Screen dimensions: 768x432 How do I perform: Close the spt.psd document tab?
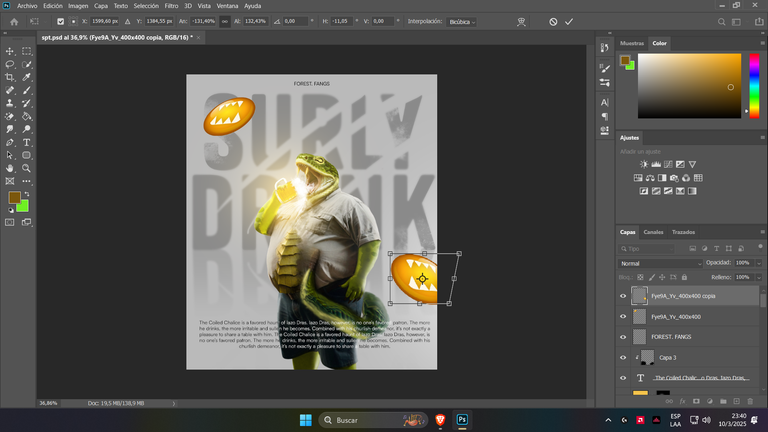pyautogui.click(x=198, y=38)
